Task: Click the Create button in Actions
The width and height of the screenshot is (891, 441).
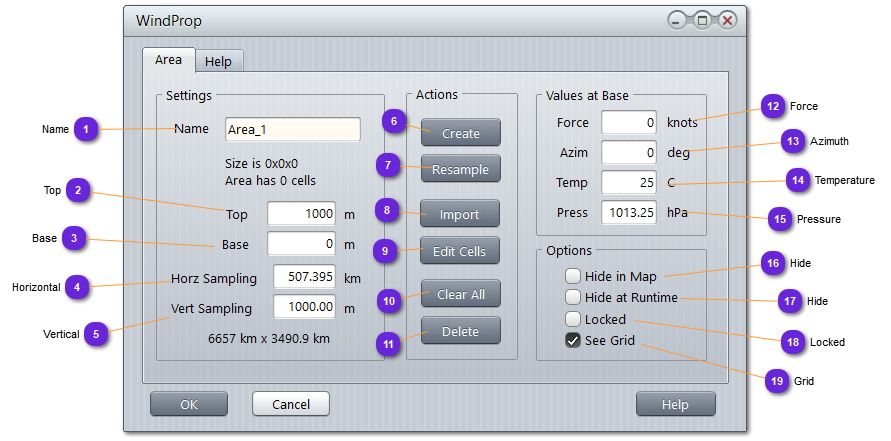Action: tap(460, 133)
